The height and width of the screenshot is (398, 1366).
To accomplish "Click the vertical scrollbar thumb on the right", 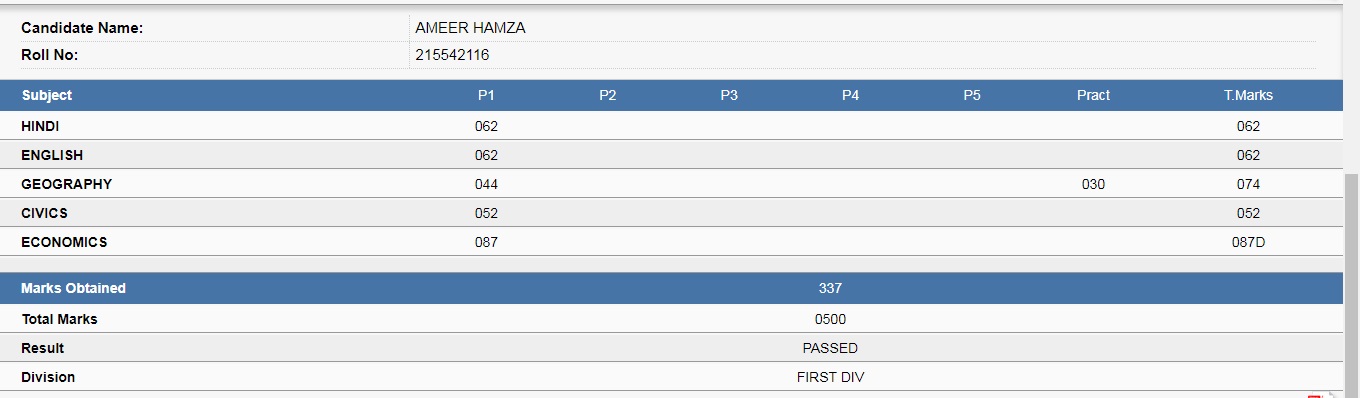I will point(1353,285).
